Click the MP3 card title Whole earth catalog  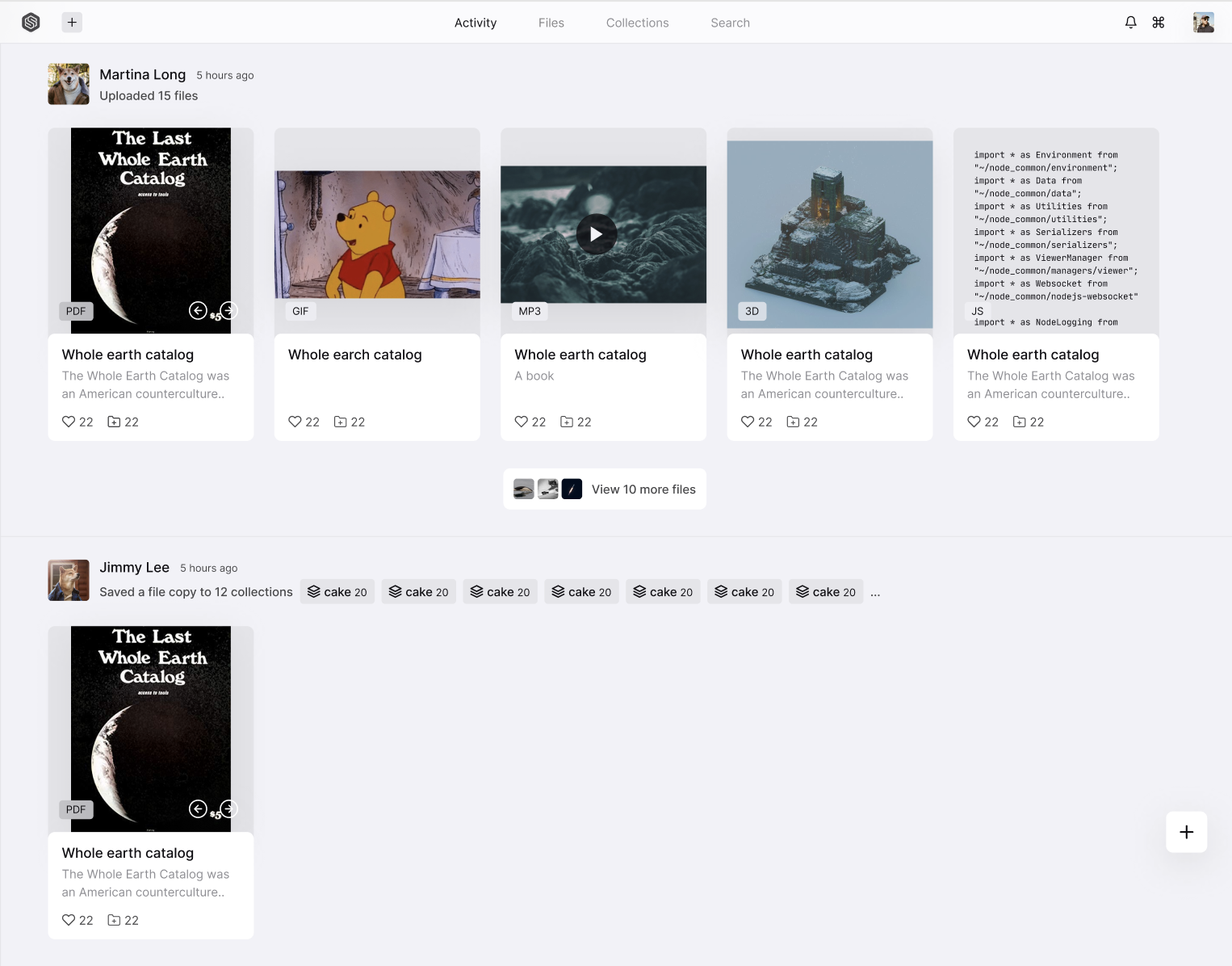580,355
